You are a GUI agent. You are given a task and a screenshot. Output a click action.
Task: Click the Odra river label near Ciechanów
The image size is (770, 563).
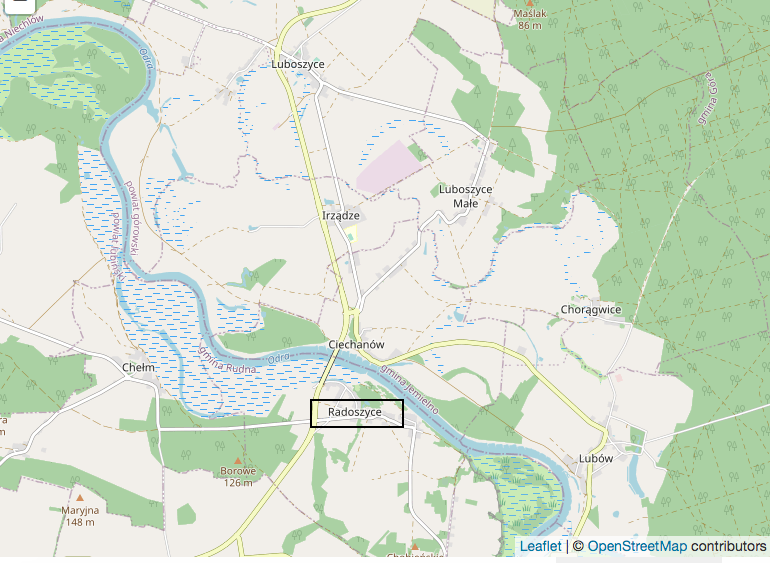[277, 359]
